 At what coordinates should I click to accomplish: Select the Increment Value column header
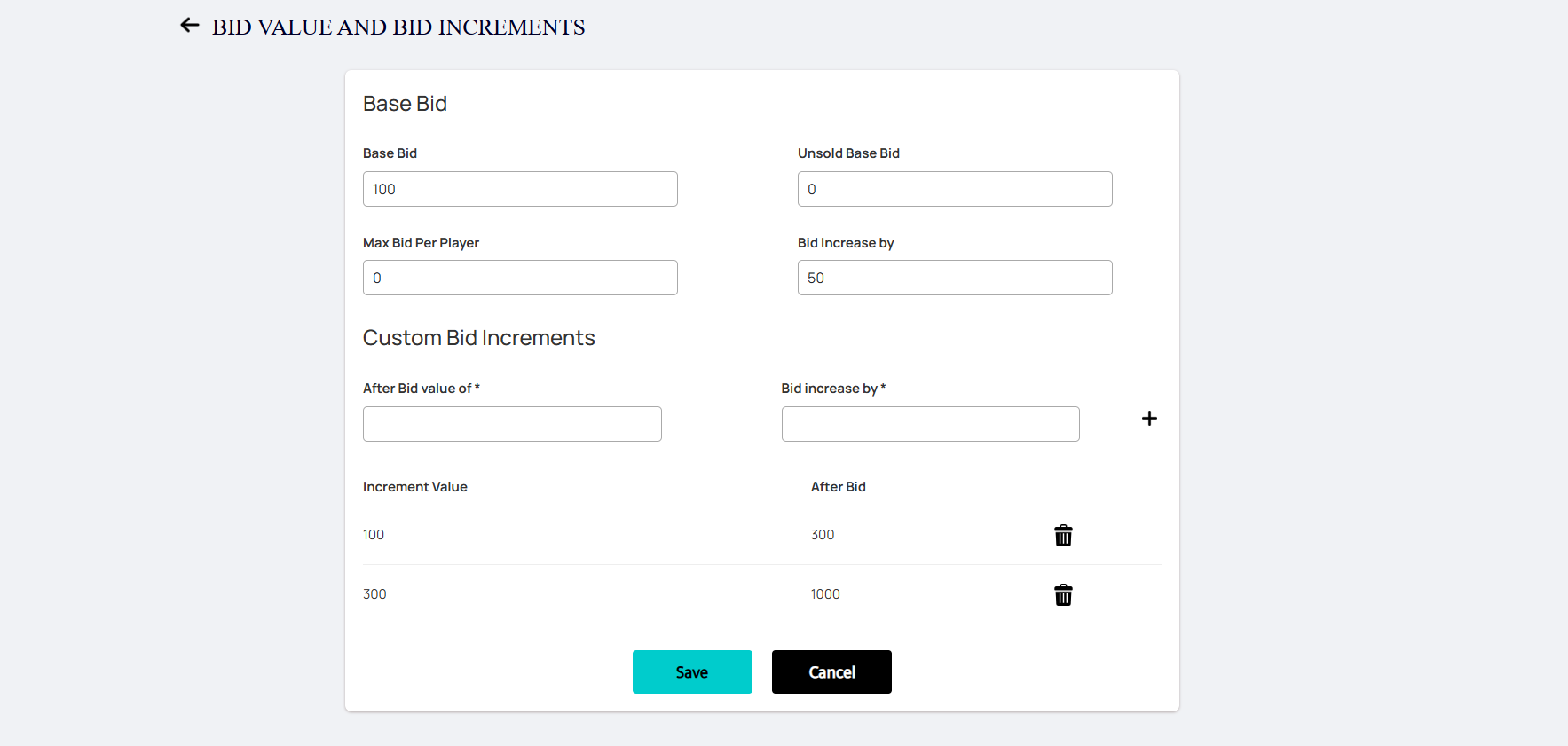pos(415,487)
